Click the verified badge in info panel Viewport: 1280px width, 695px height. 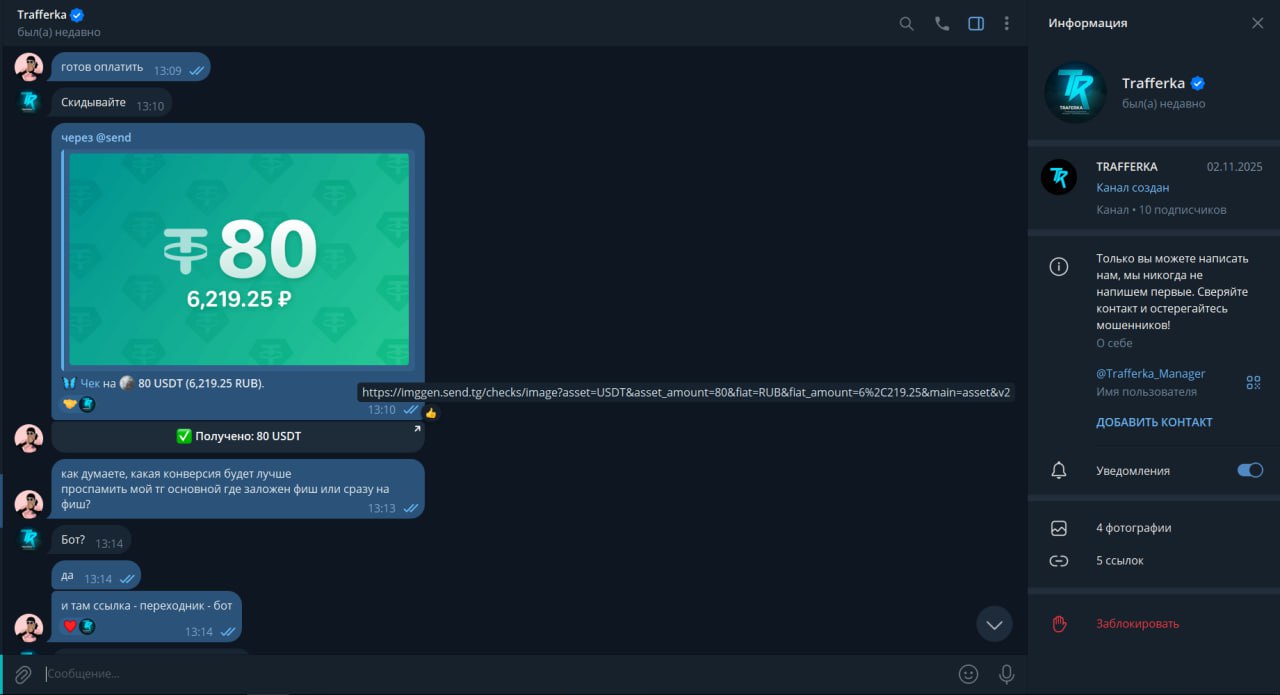1197,84
